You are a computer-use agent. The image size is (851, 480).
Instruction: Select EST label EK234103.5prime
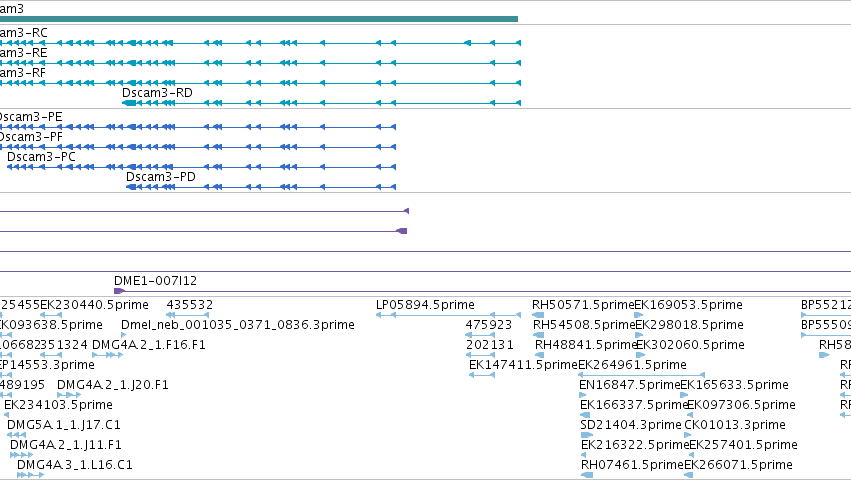tap(58, 405)
